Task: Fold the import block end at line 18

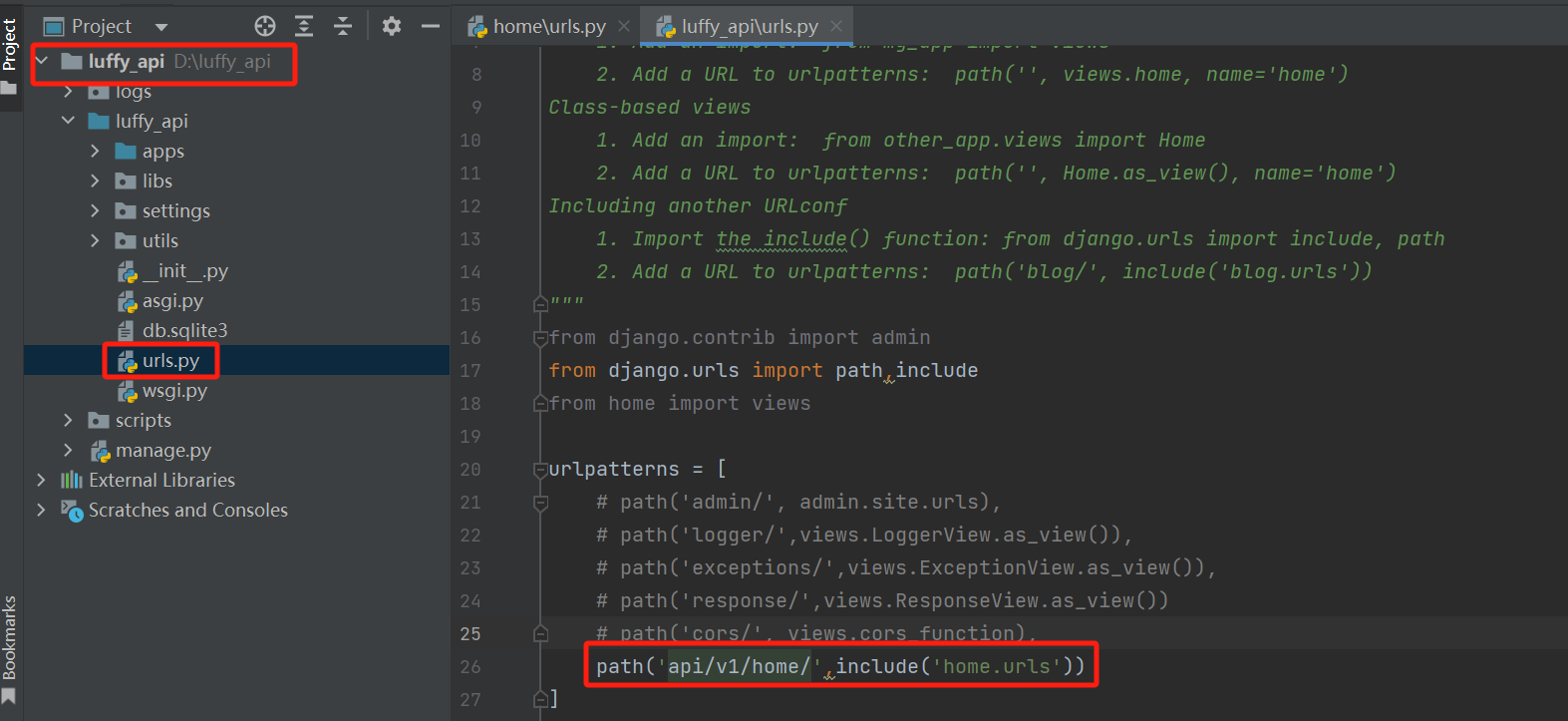Action: click(x=540, y=404)
